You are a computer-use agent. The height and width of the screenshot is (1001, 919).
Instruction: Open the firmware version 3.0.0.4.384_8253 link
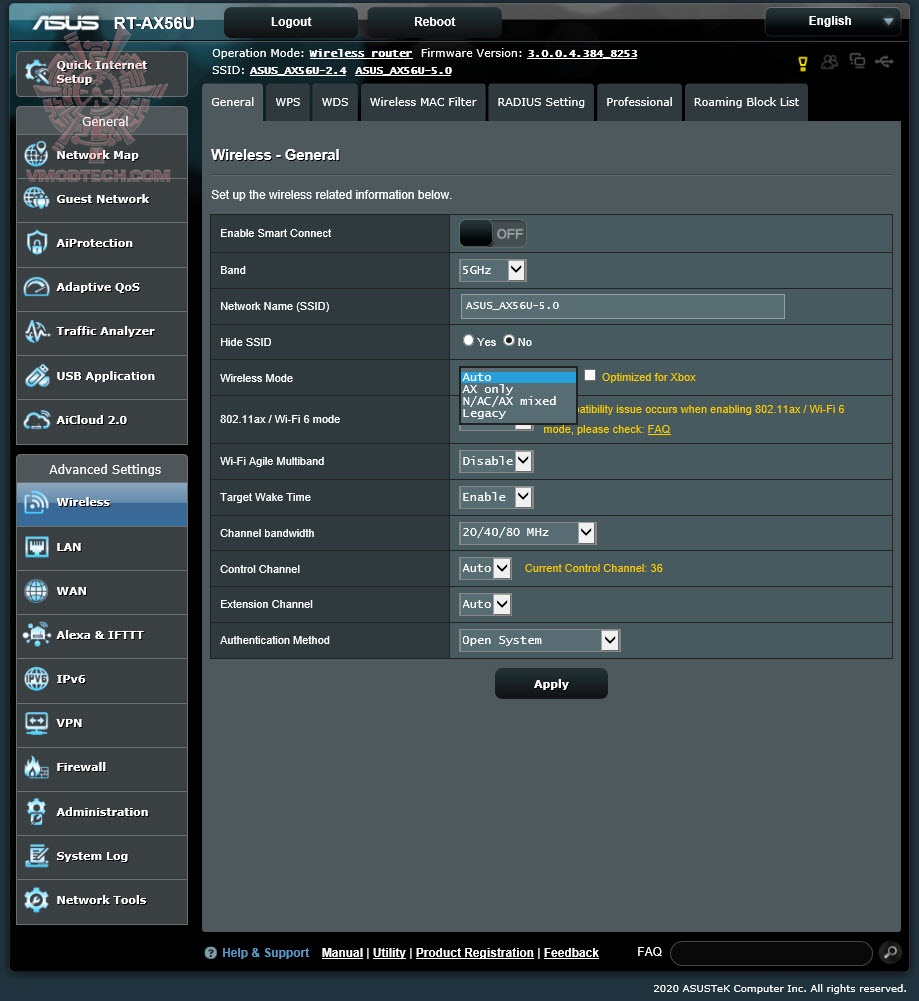(x=582, y=53)
